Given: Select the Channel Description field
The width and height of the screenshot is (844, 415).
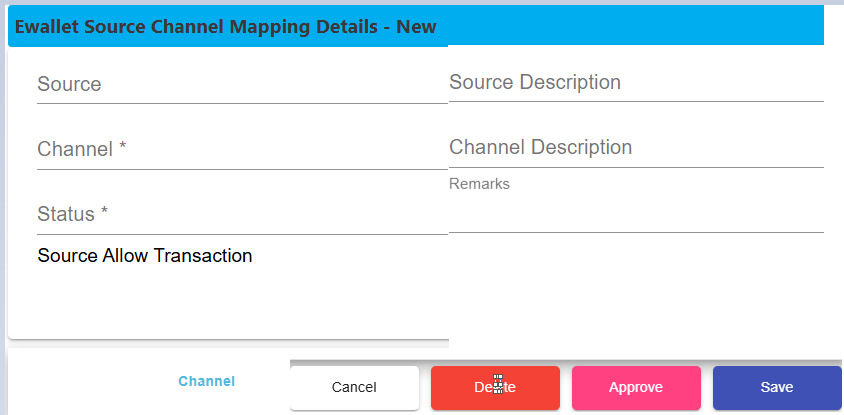Looking at the screenshot, I should [x=635, y=148].
